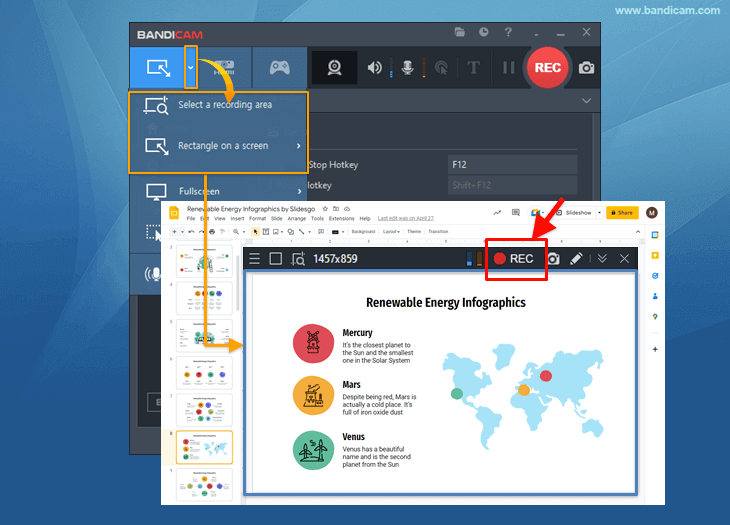Click the Shift+F12 hotkey field
This screenshot has height=525, width=730.
[512, 185]
